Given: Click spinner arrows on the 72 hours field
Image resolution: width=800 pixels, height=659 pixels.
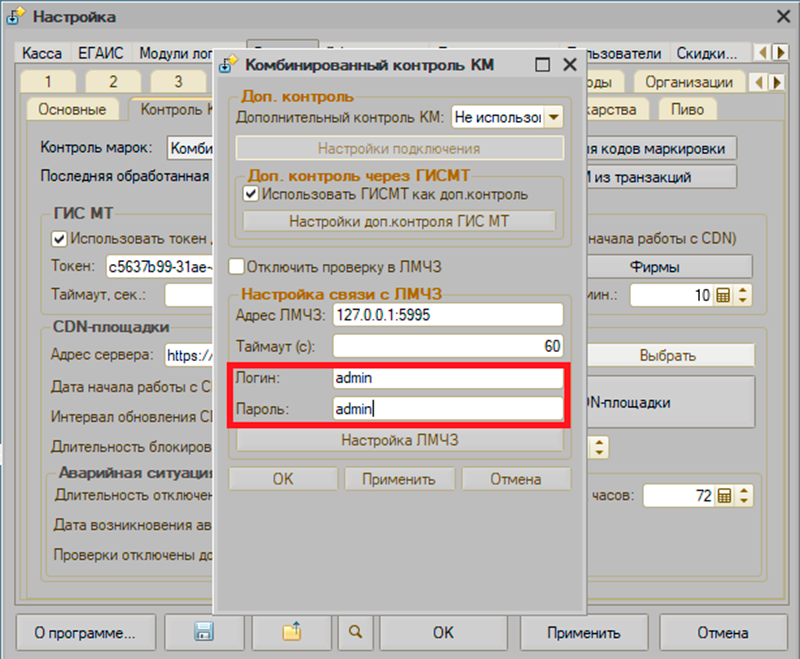Looking at the screenshot, I should (x=743, y=496).
